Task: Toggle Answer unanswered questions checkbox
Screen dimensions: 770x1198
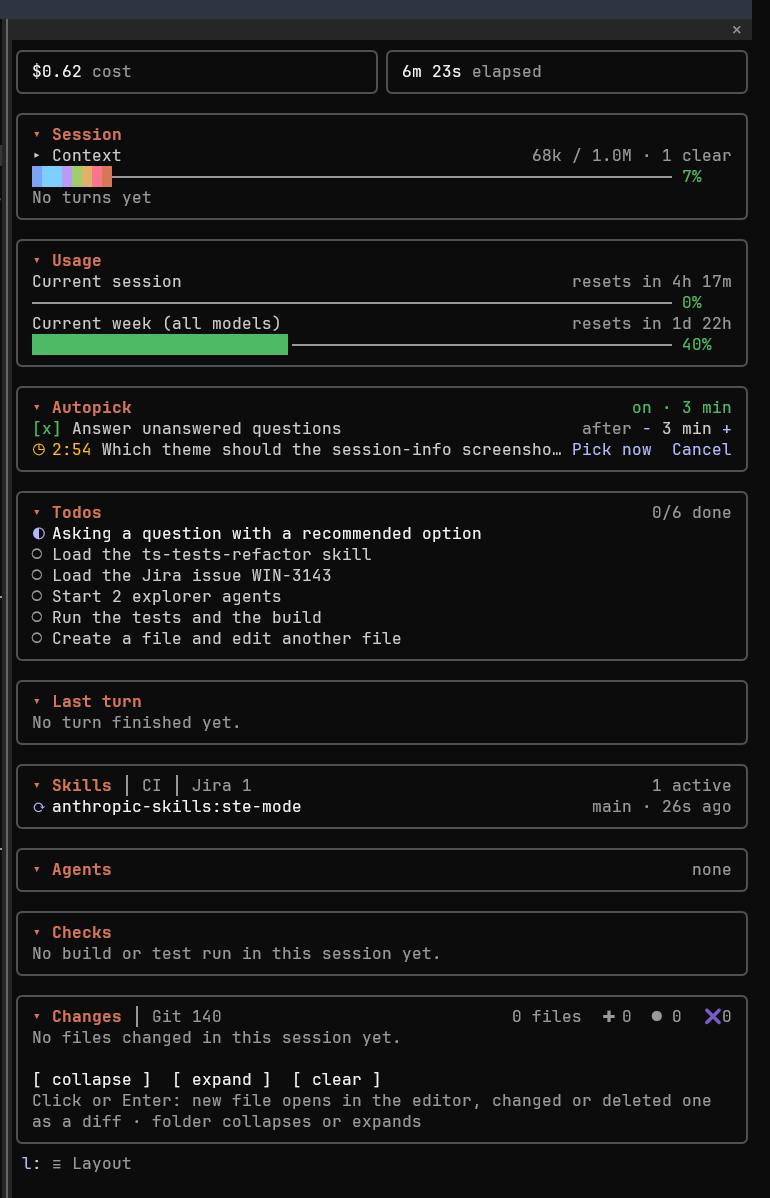Action: pyautogui.click(x=46, y=429)
